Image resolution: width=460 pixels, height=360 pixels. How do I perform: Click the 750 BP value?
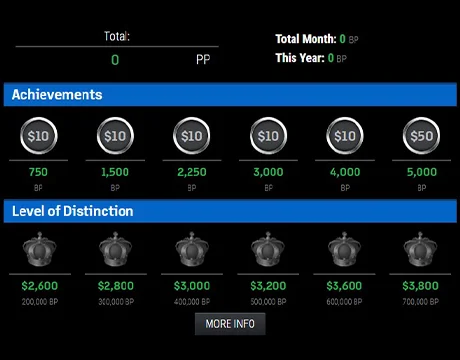point(38,172)
